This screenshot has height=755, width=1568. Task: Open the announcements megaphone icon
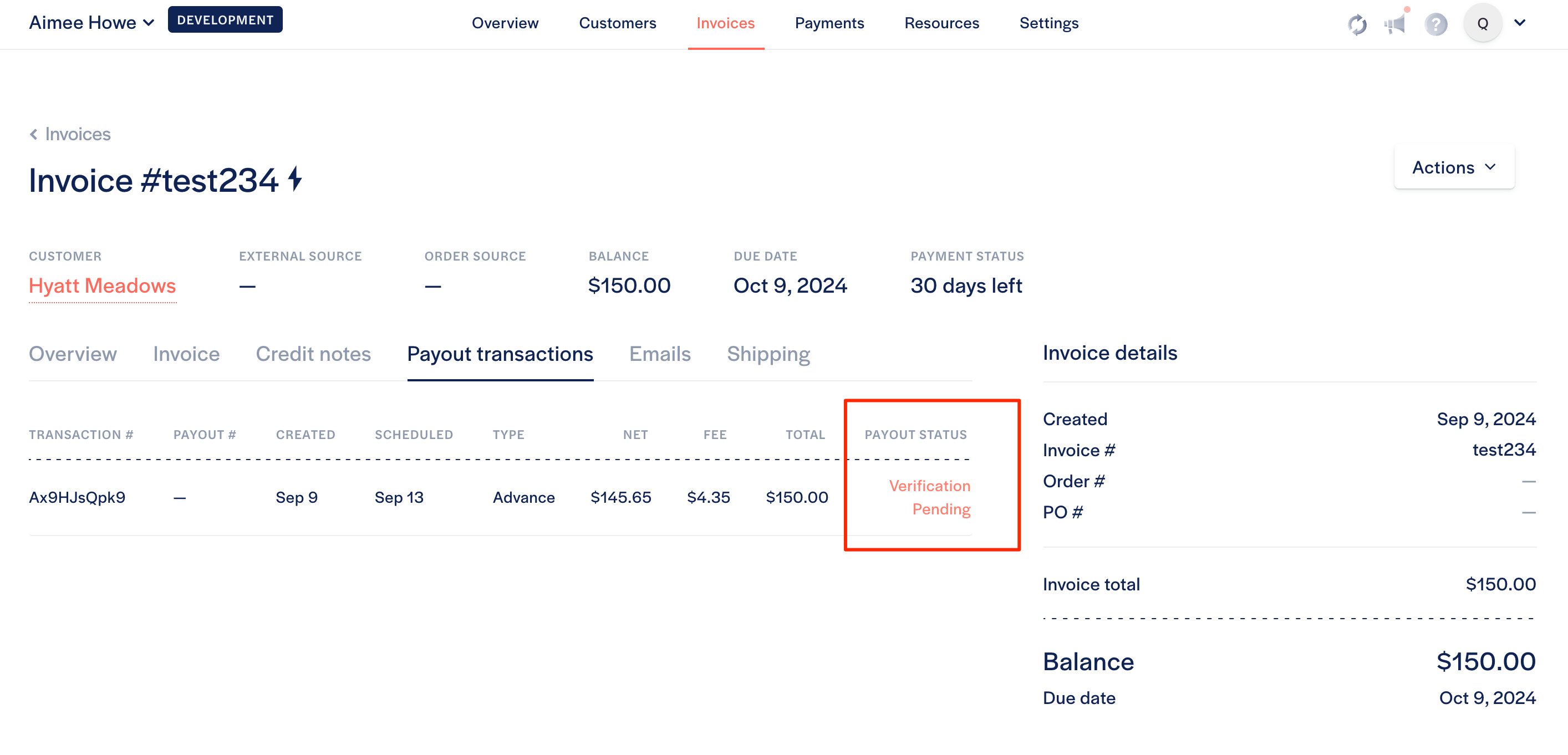(x=1394, y=24)
